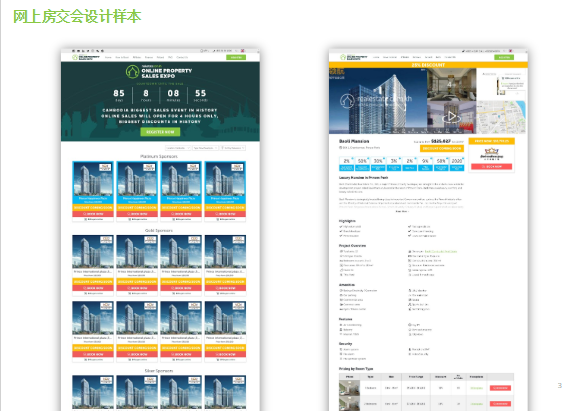
Task: Open the location filter dropdown above Platinum Sponsors
Action: click(178, 148)
